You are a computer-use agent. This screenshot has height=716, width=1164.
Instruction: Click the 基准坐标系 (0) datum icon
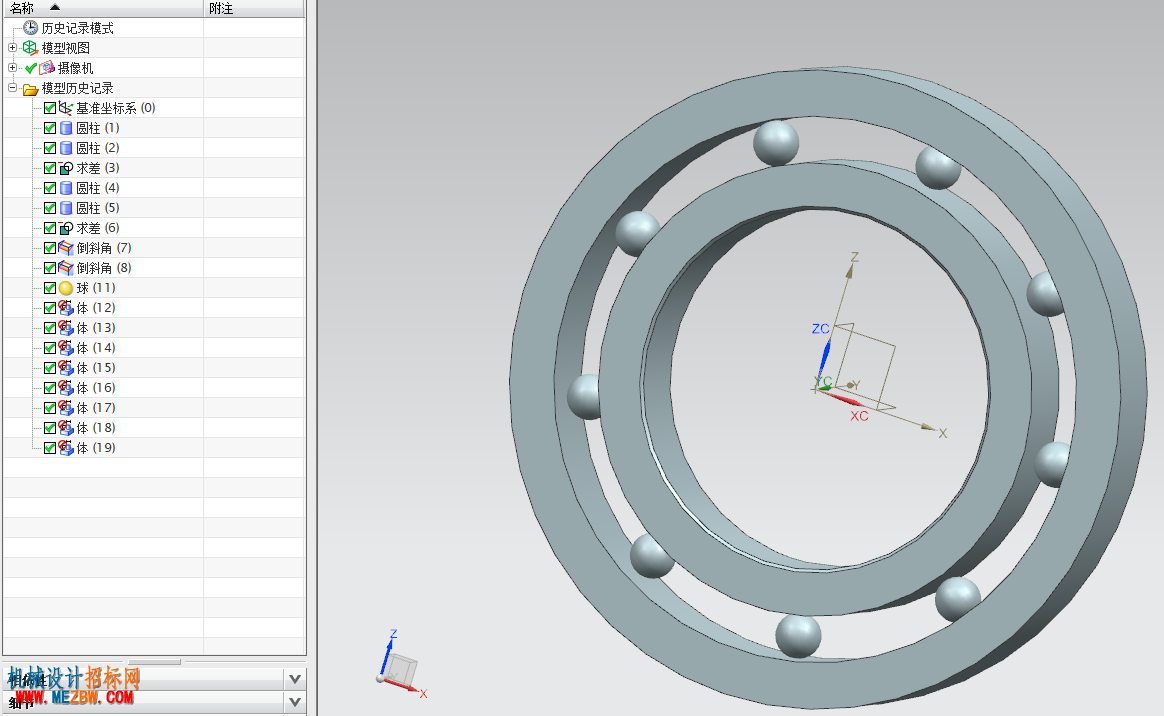(66, 108)
